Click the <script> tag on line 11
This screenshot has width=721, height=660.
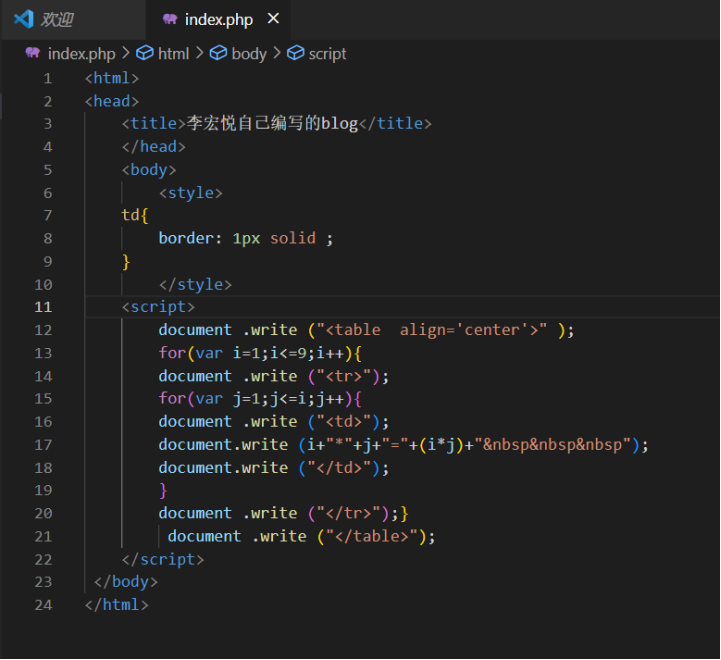click(158, 307)
